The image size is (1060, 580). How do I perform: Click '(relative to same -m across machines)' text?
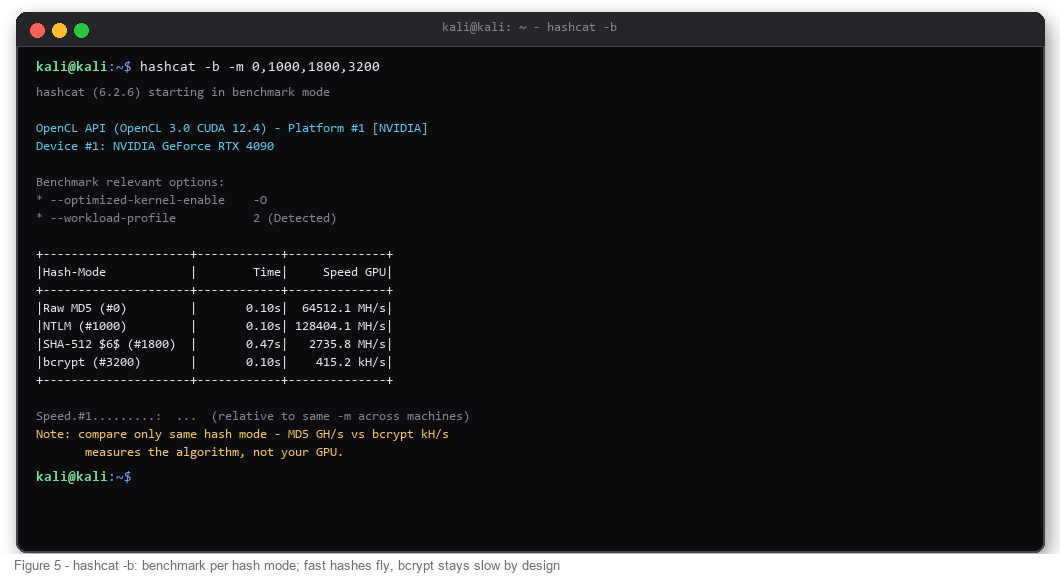point(340,416)
